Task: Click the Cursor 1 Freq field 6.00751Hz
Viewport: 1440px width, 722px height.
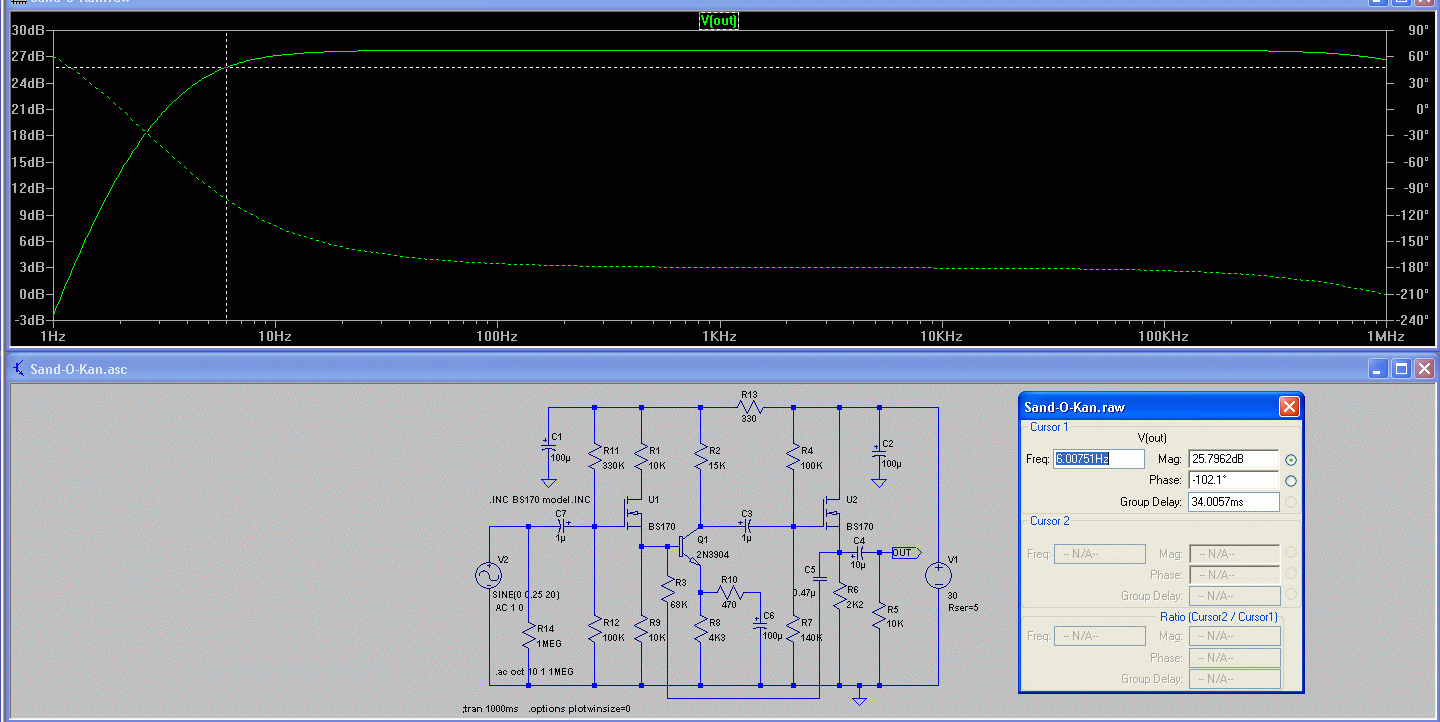Action: tap(1099, 459)
